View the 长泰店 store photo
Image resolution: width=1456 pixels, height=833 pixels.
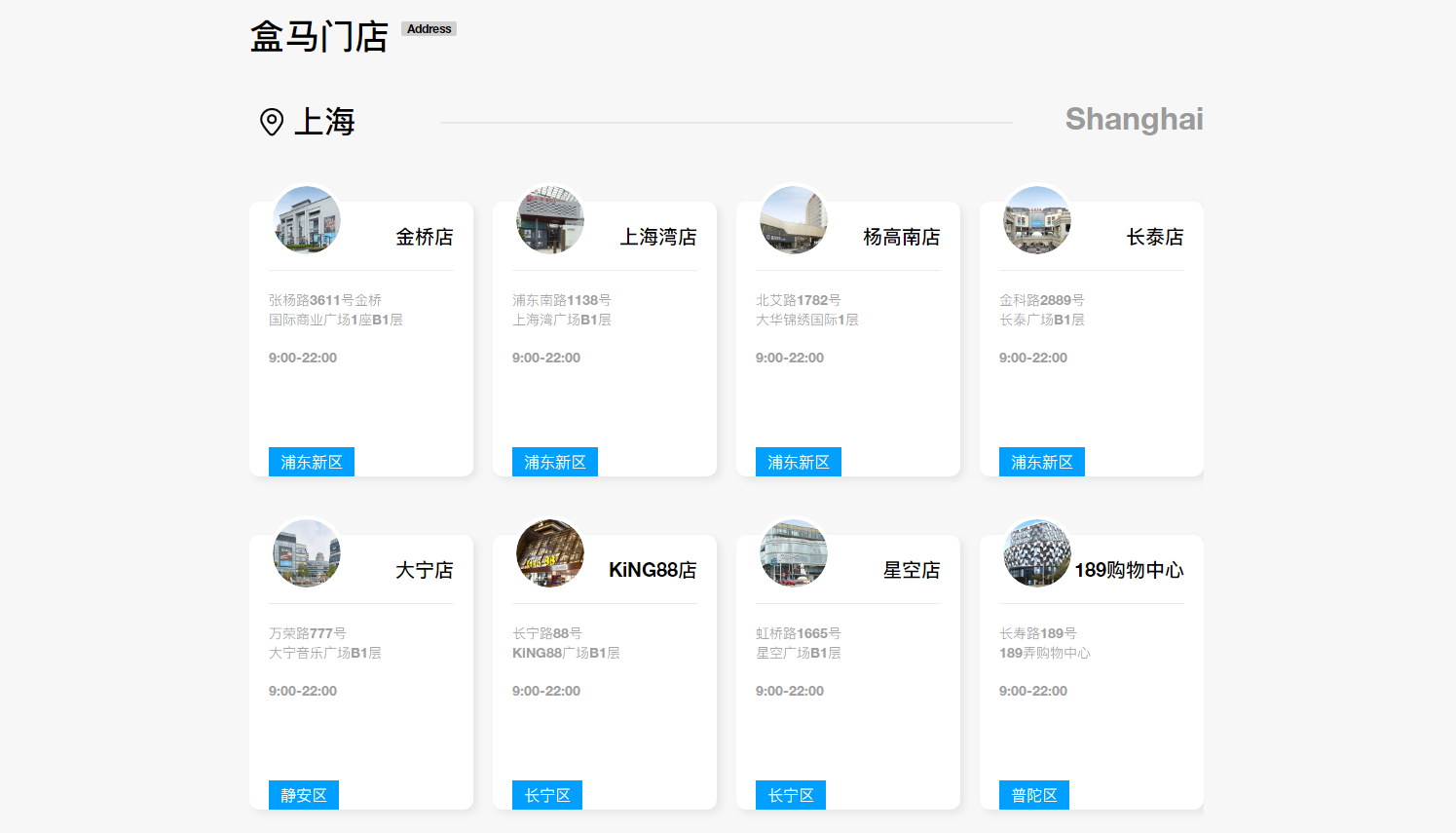click(x=1037, y=220)
